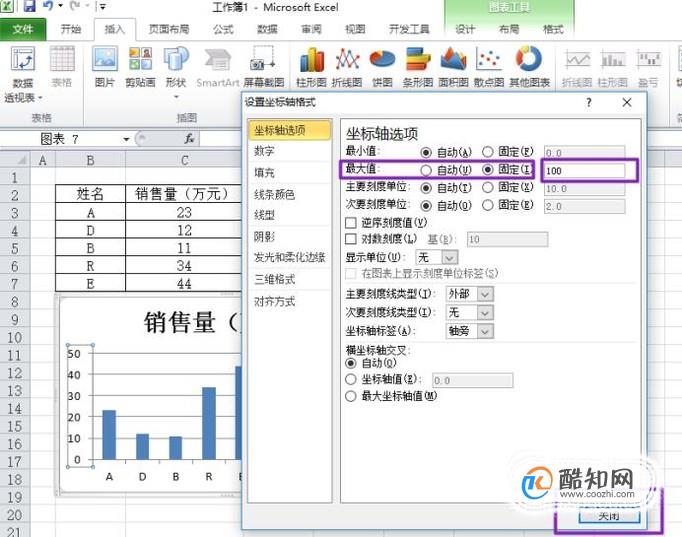Screen dimensions: 682x537
Task: Switch to the View (视图) tab
Action: [x=355, y=29]
